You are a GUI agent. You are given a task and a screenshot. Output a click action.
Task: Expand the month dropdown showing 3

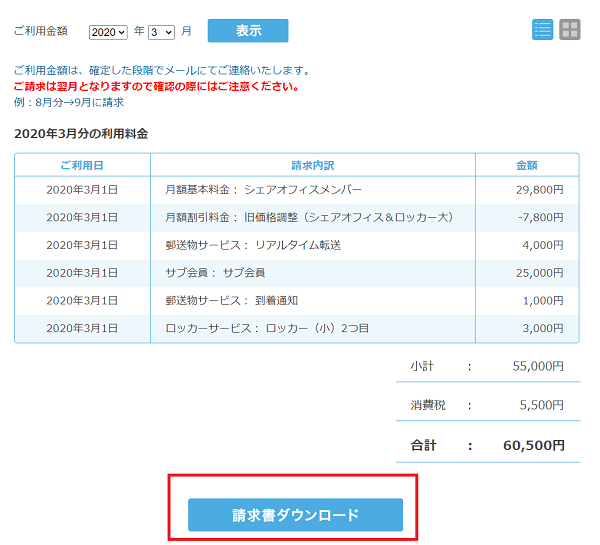(x=161, y=32)
